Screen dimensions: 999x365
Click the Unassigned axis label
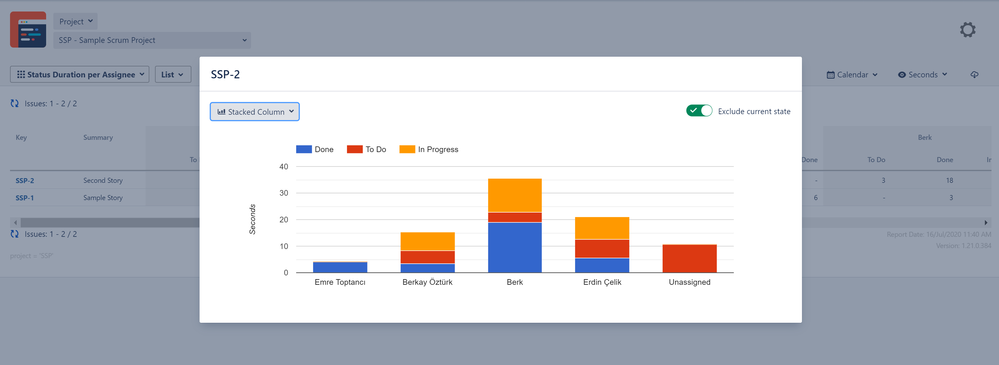(689, 282)
